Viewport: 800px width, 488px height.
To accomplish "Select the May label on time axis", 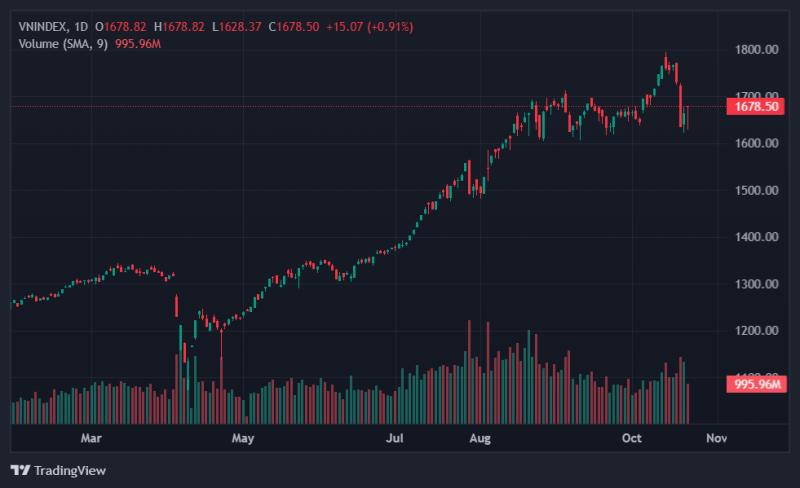I will 242,438.
